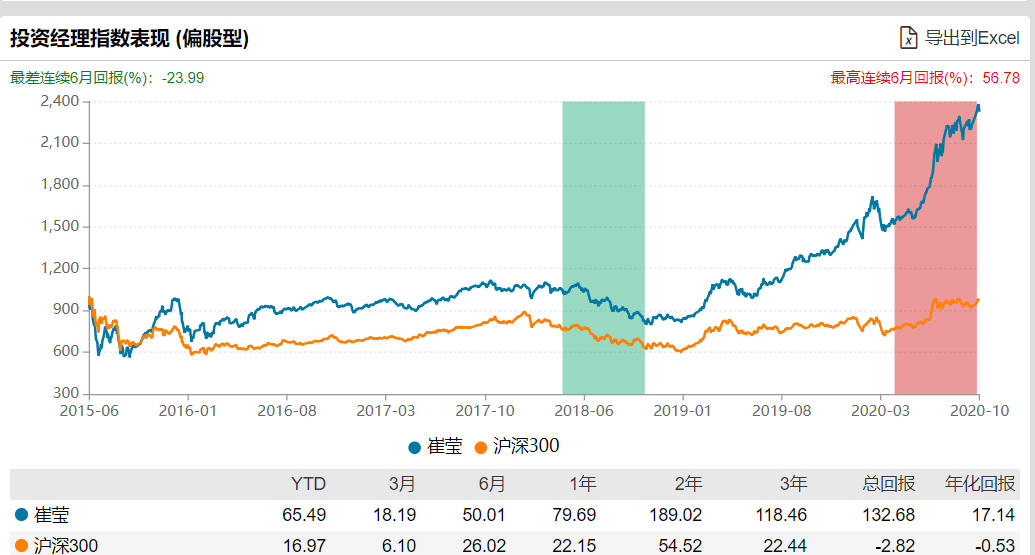Click the YTD column header
The width and height of the screenshot is (1035, 555).
click(308, 484)
